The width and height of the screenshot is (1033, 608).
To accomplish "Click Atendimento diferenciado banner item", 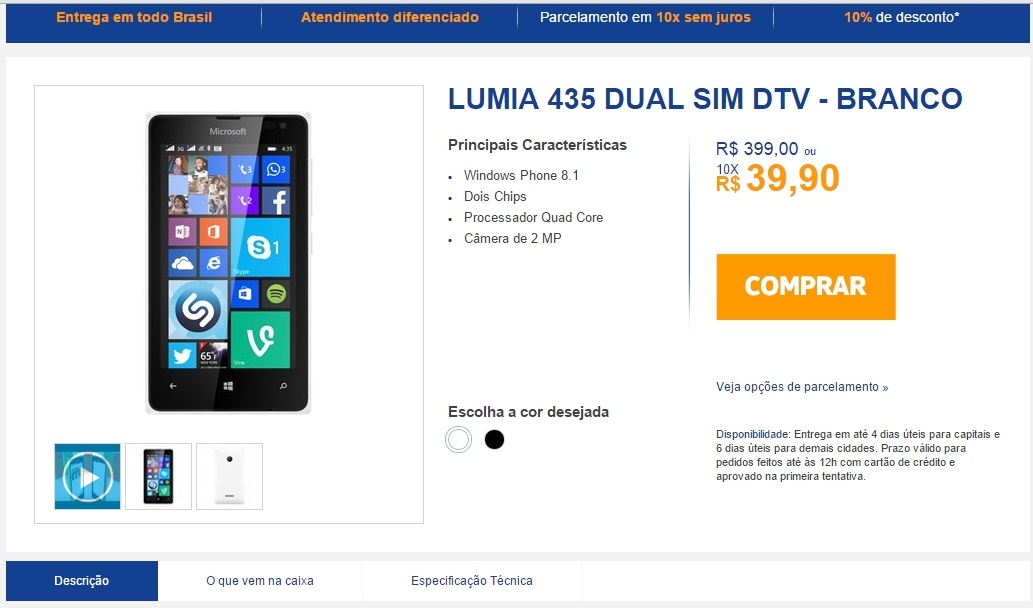I will coord(389,17).
